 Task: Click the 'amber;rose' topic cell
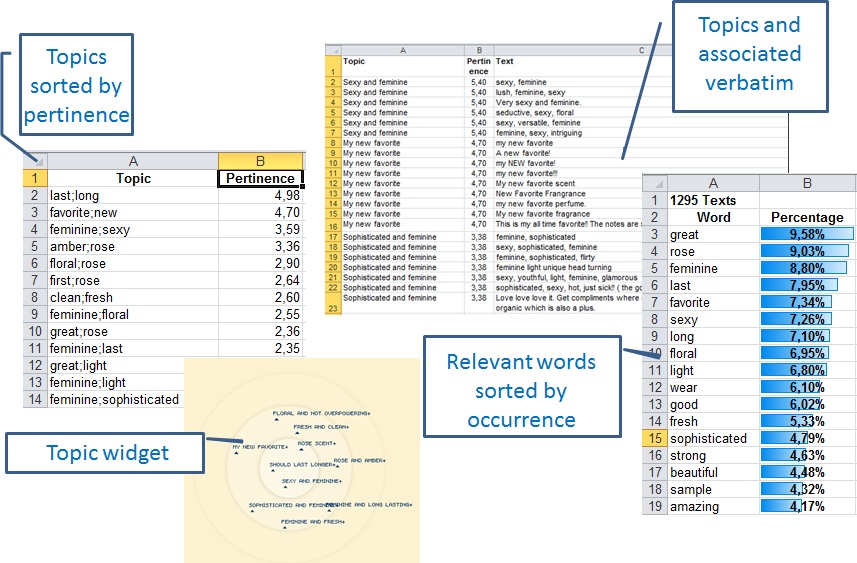pos(133,247)
